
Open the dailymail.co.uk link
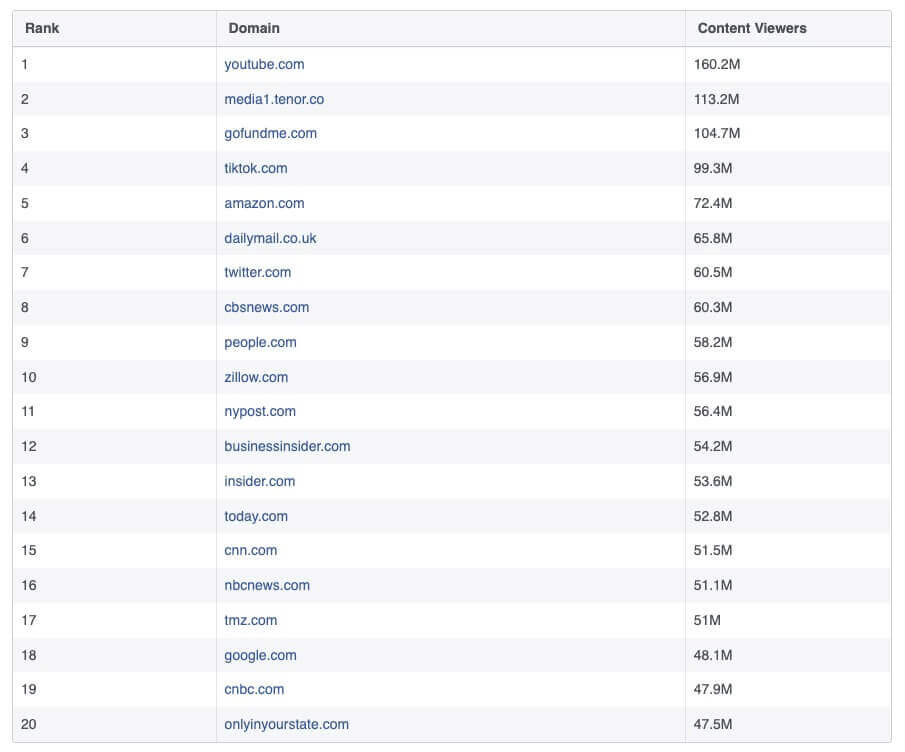pyautogui.click(x=270, y=238)
